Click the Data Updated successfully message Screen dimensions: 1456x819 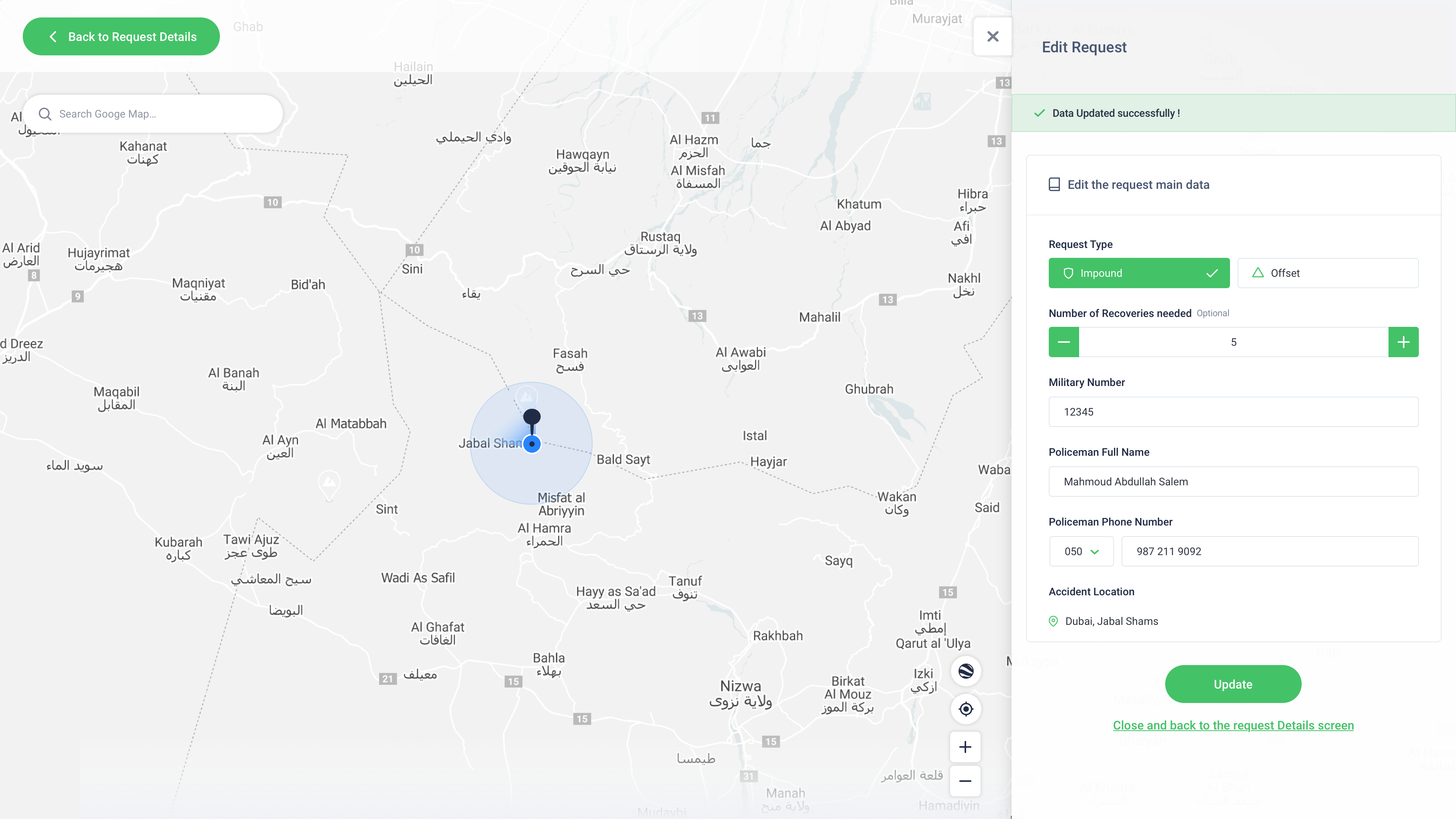[x=1116, y=114]
